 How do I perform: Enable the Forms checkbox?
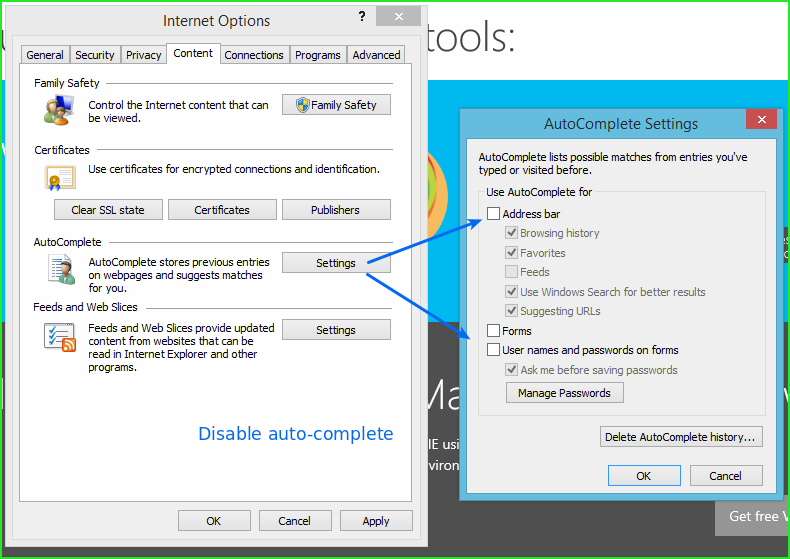point(493,331)
